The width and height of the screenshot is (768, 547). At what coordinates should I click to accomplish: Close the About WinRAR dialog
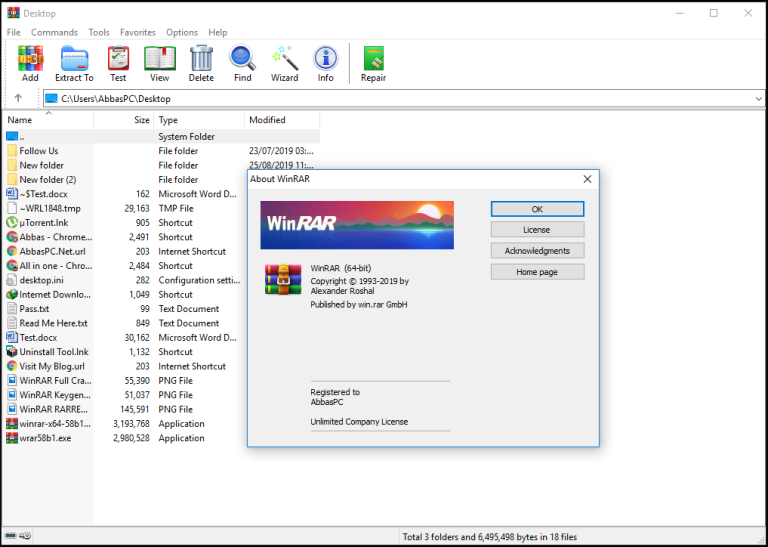(587, 179)
